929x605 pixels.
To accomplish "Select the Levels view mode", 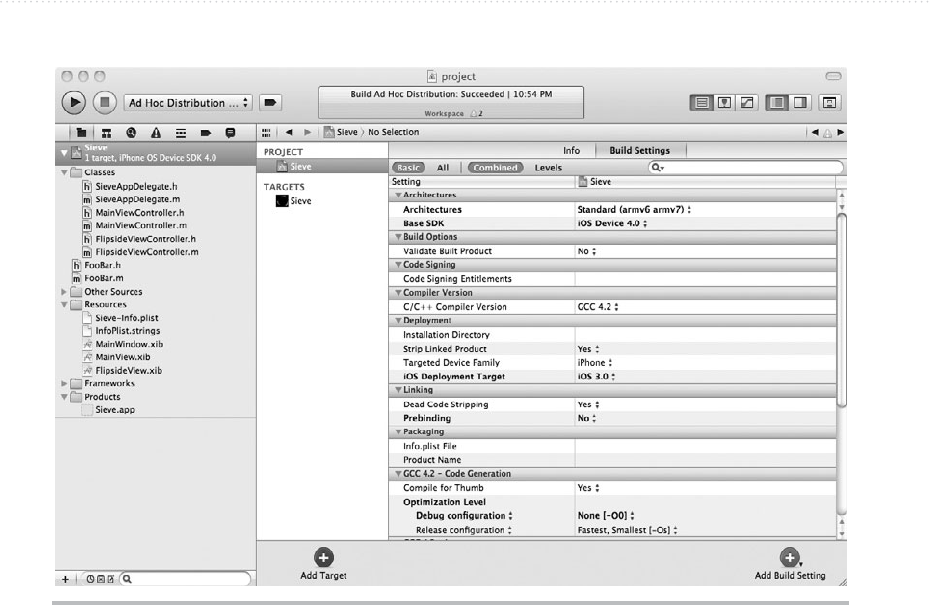I will pyautogui.click(x=548, y=168).
